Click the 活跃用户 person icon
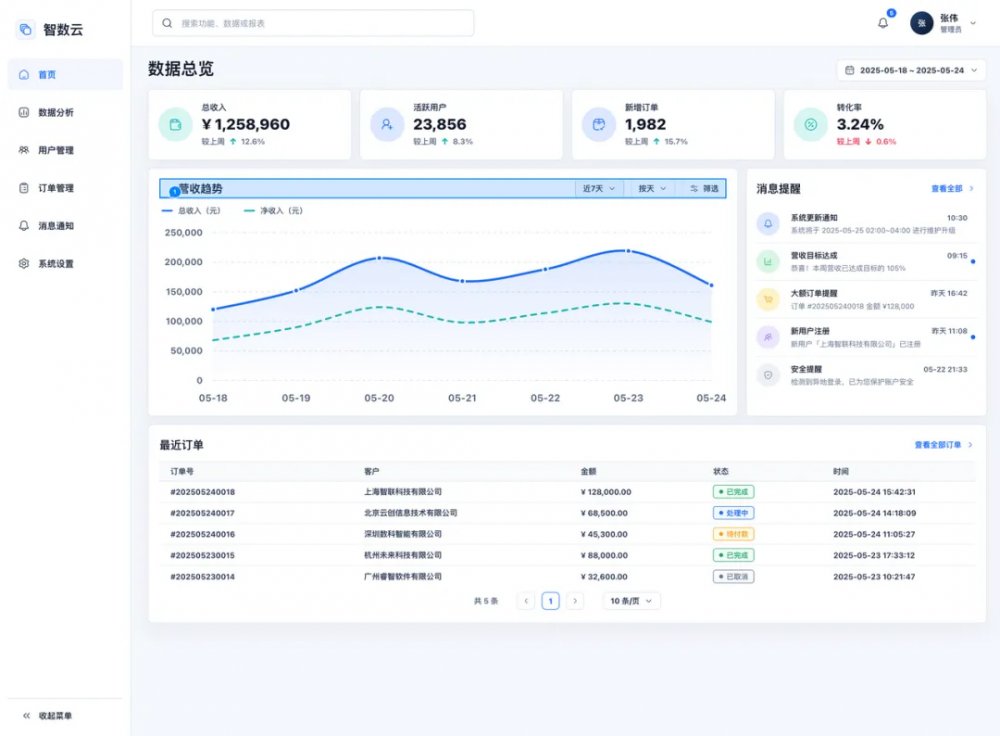 (387, 124)
